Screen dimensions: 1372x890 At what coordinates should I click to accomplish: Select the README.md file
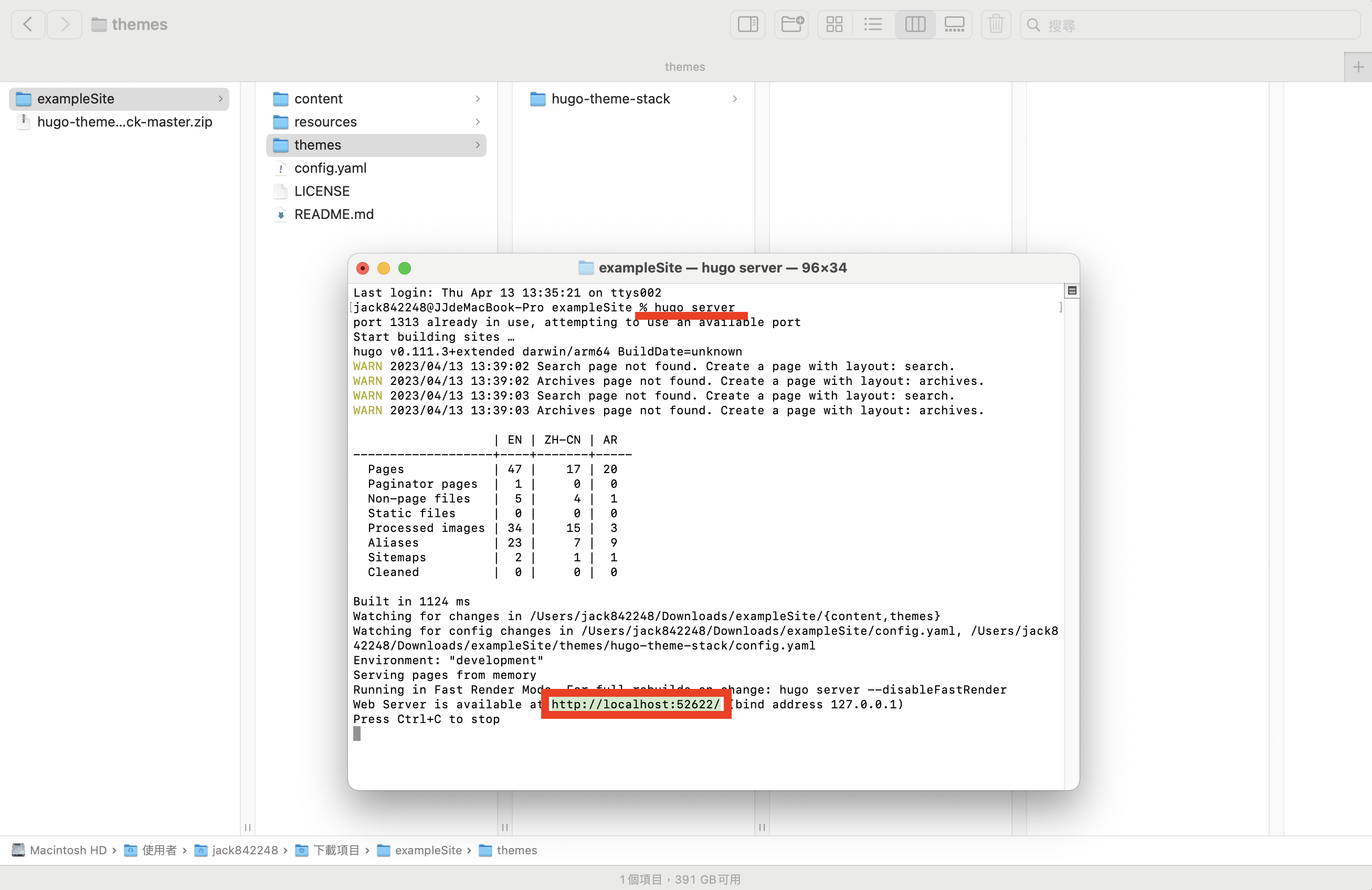tap(376, 214)
